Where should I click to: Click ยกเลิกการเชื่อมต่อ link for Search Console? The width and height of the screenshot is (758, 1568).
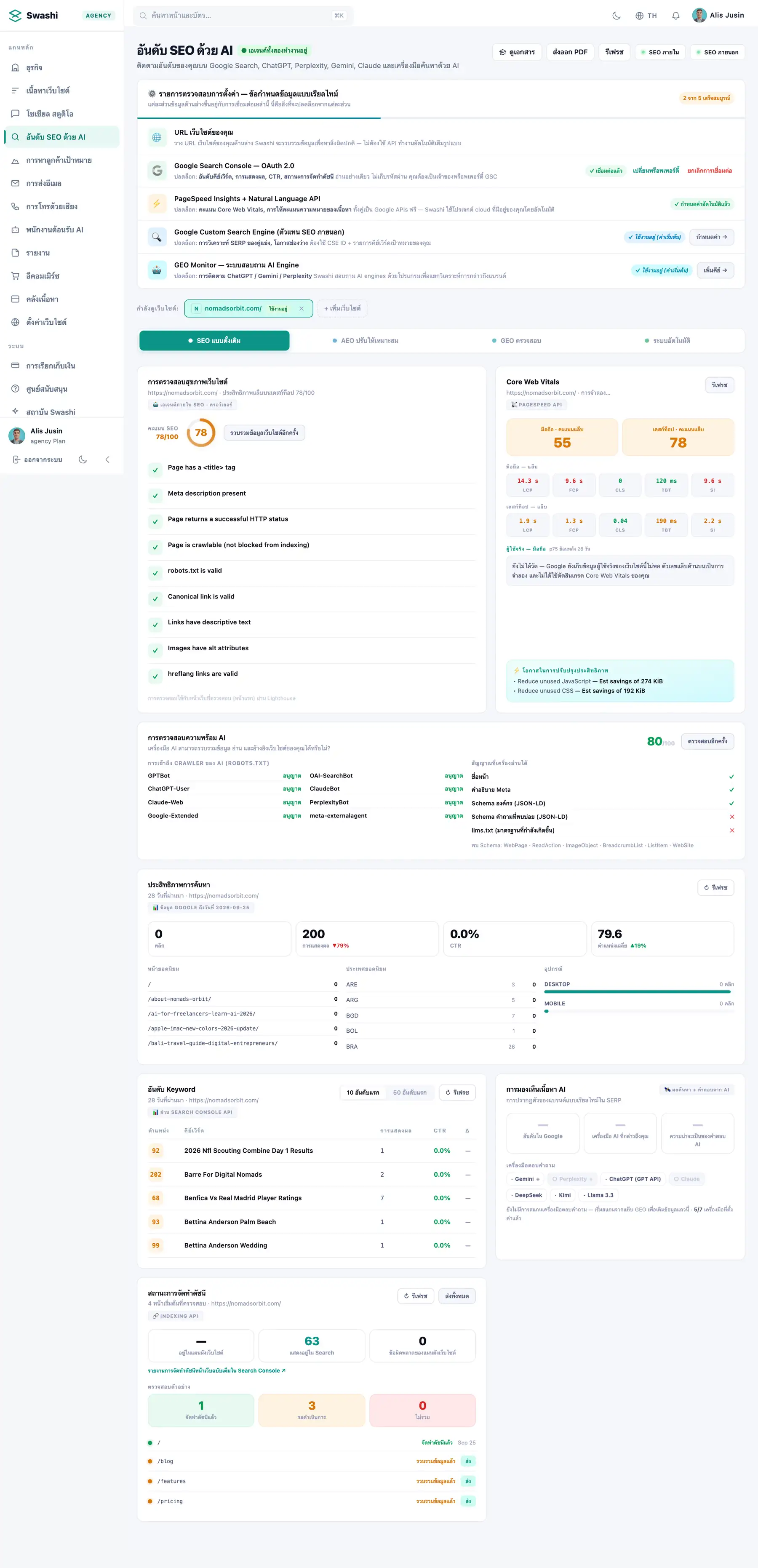click(709, 171)
